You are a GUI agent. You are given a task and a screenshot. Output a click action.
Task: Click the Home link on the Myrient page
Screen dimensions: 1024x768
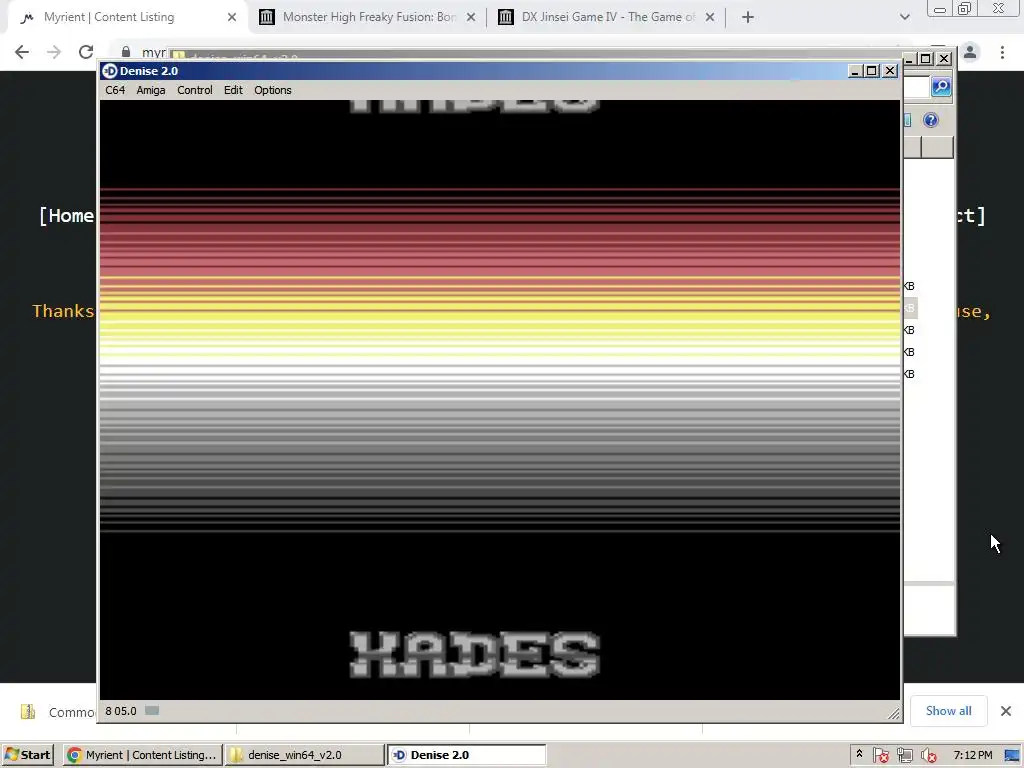point(67,216)
